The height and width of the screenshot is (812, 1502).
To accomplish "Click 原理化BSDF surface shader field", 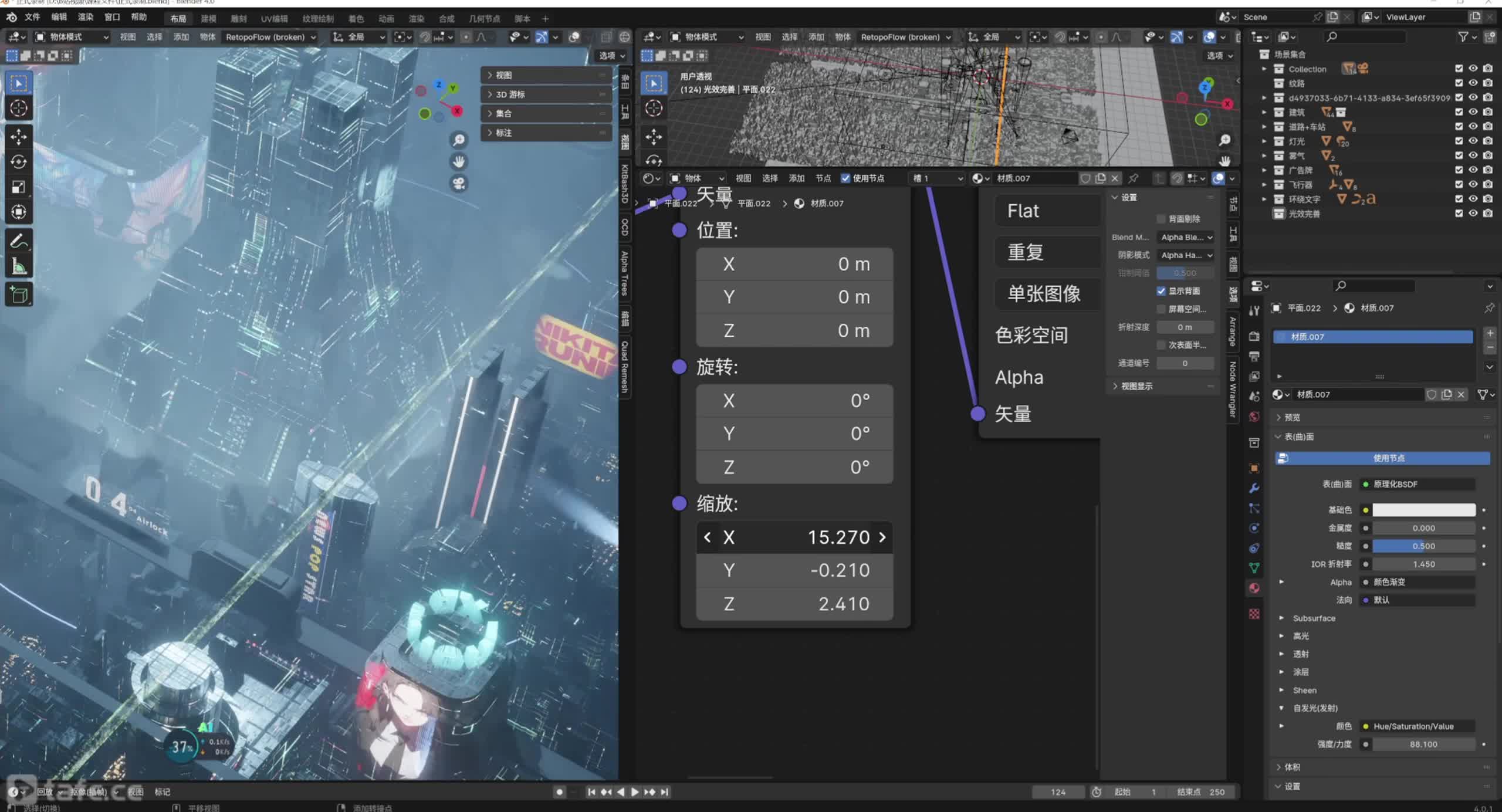I will click(1418, 485).
